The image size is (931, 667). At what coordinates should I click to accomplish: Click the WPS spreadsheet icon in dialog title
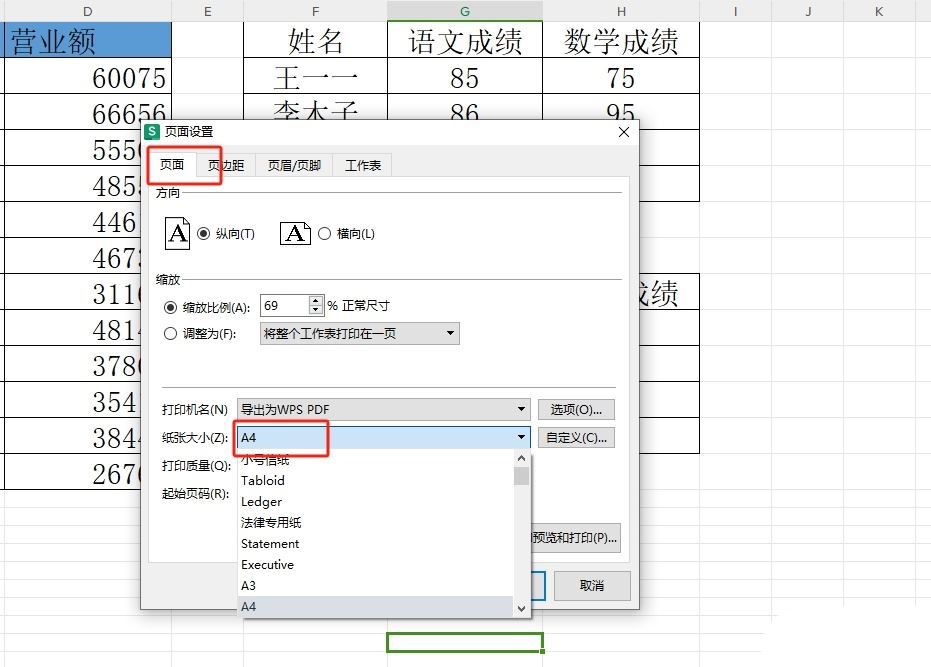click(152, 131)
